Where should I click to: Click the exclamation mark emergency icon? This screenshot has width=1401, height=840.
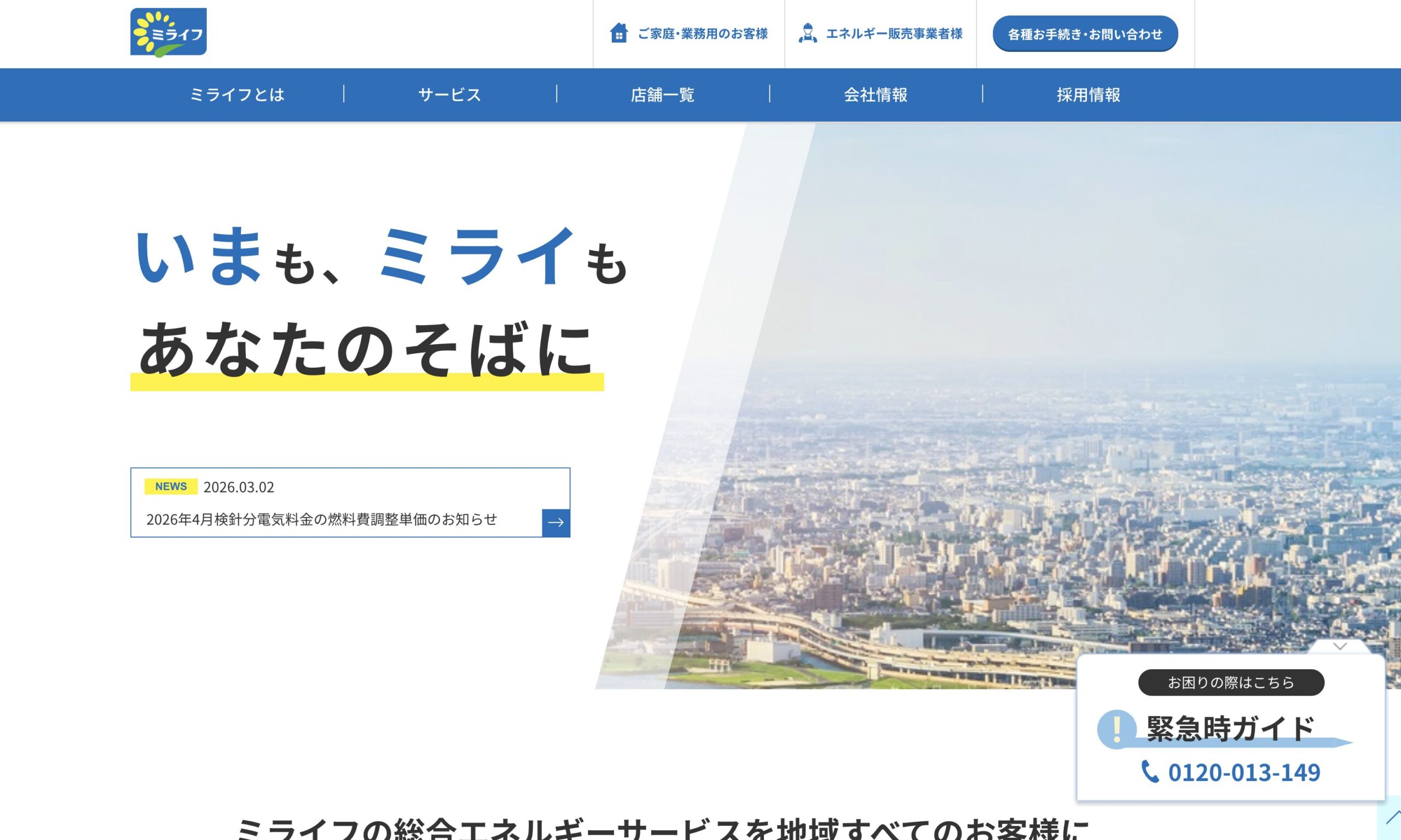tap(1116, 728)
